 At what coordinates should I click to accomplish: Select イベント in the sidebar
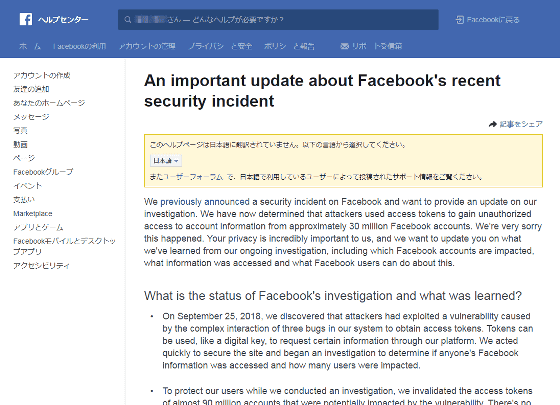click(28, 186)
